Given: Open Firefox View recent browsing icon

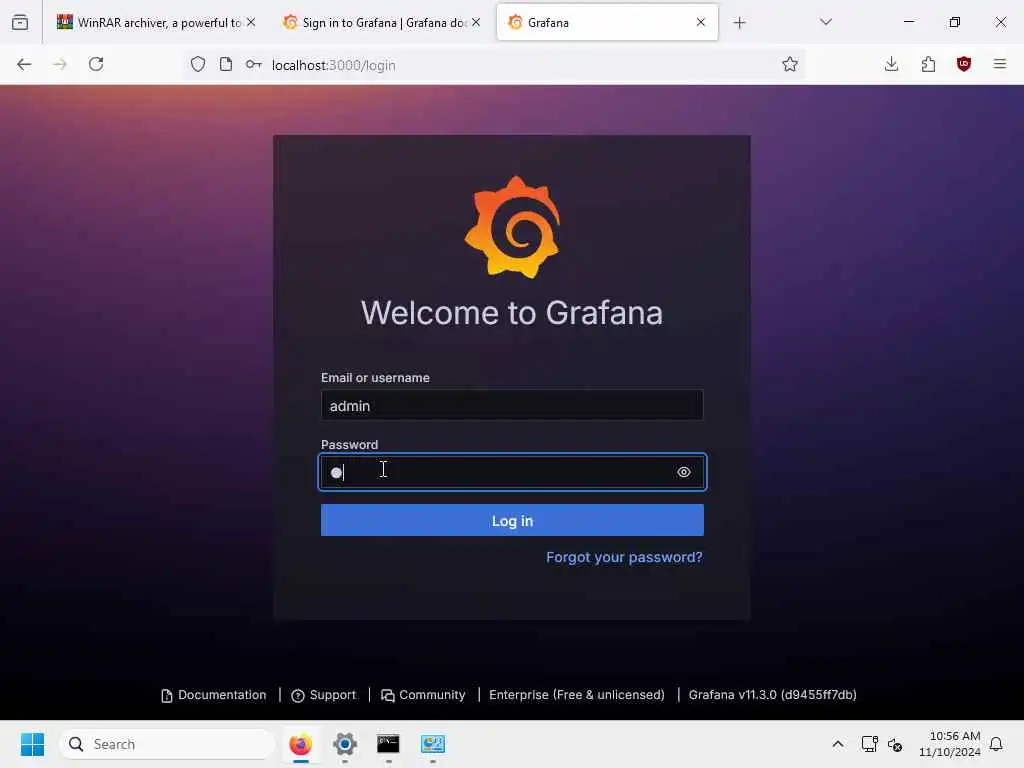Looking at the screenshot, I should (20, 23).
